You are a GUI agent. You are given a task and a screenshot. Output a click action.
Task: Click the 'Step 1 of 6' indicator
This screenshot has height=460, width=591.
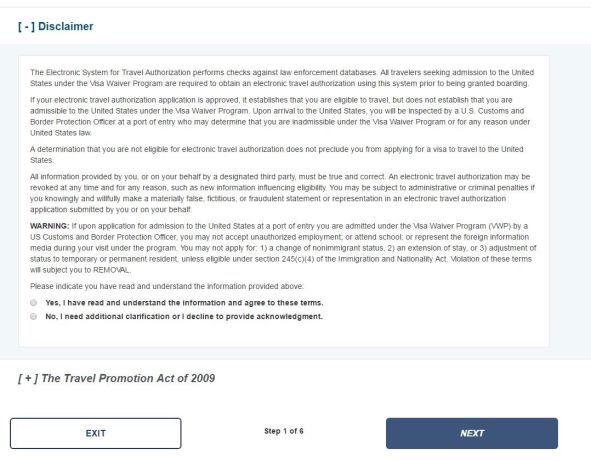coord(284,431)
